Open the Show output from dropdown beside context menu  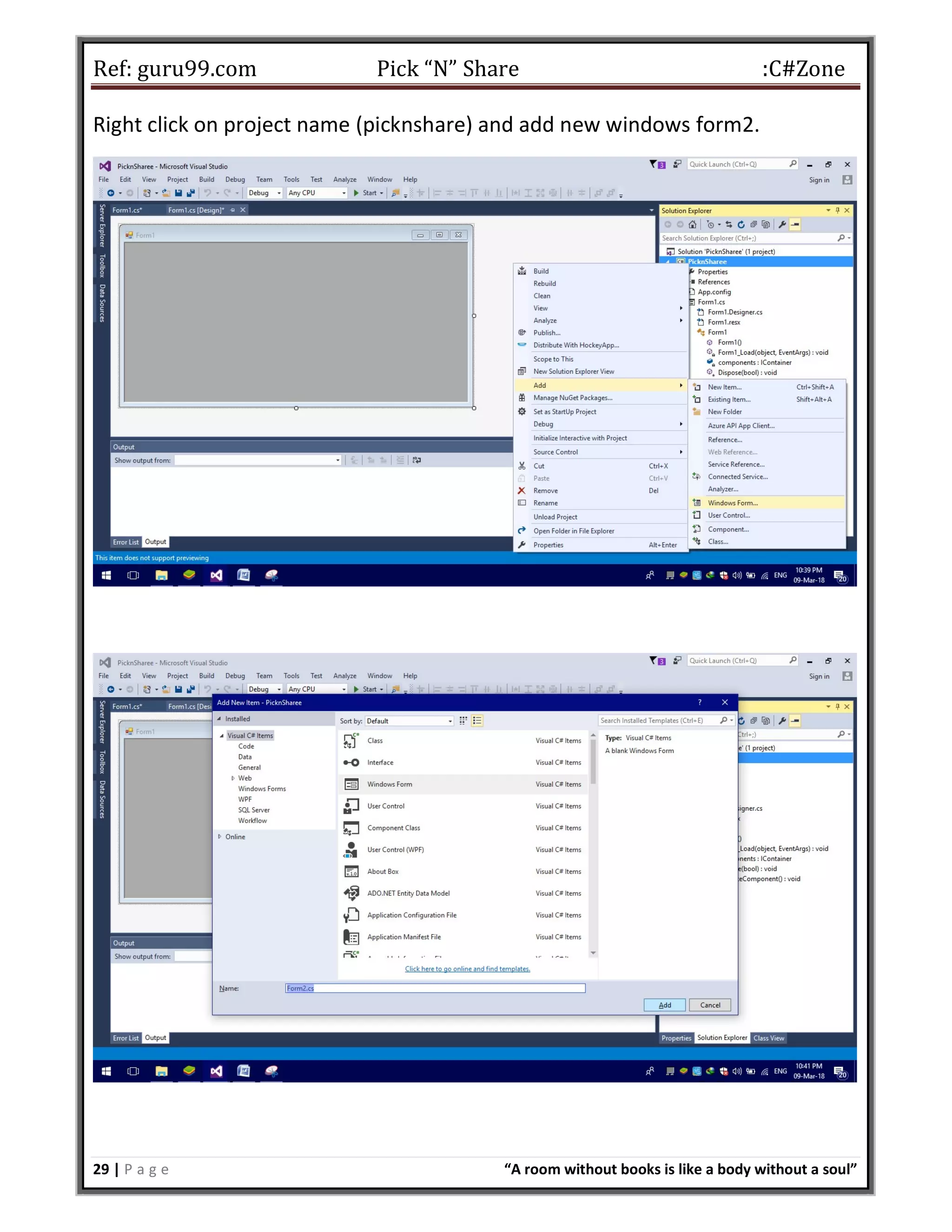coord(338,460)
